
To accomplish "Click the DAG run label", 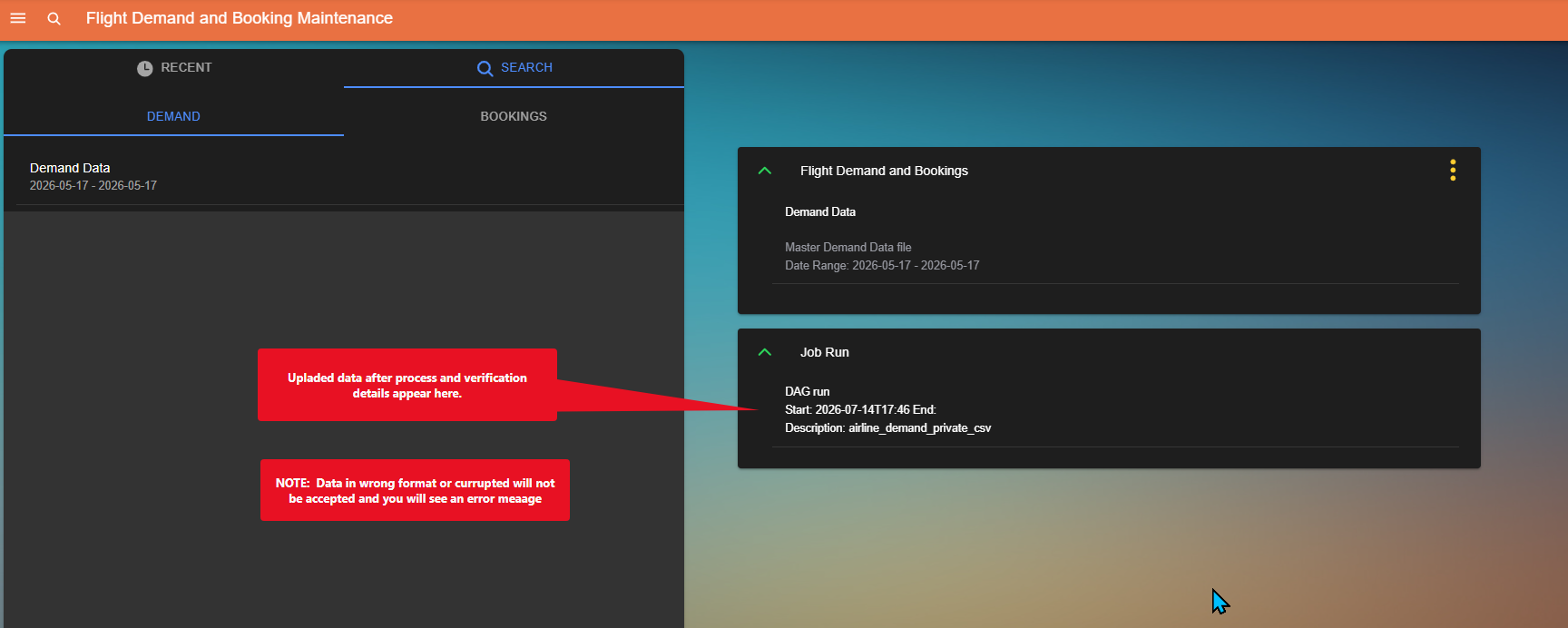I will pyautogui.click(x=808, y=391).
